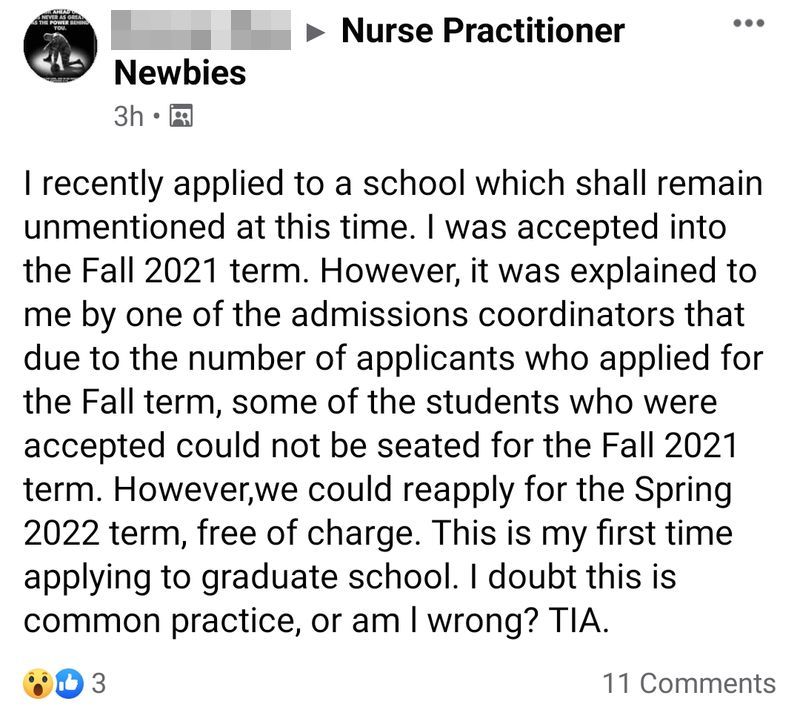Click the word Newbies in group name
The height and width of the screenshot is (707, 800).
(x=180, y=73)
